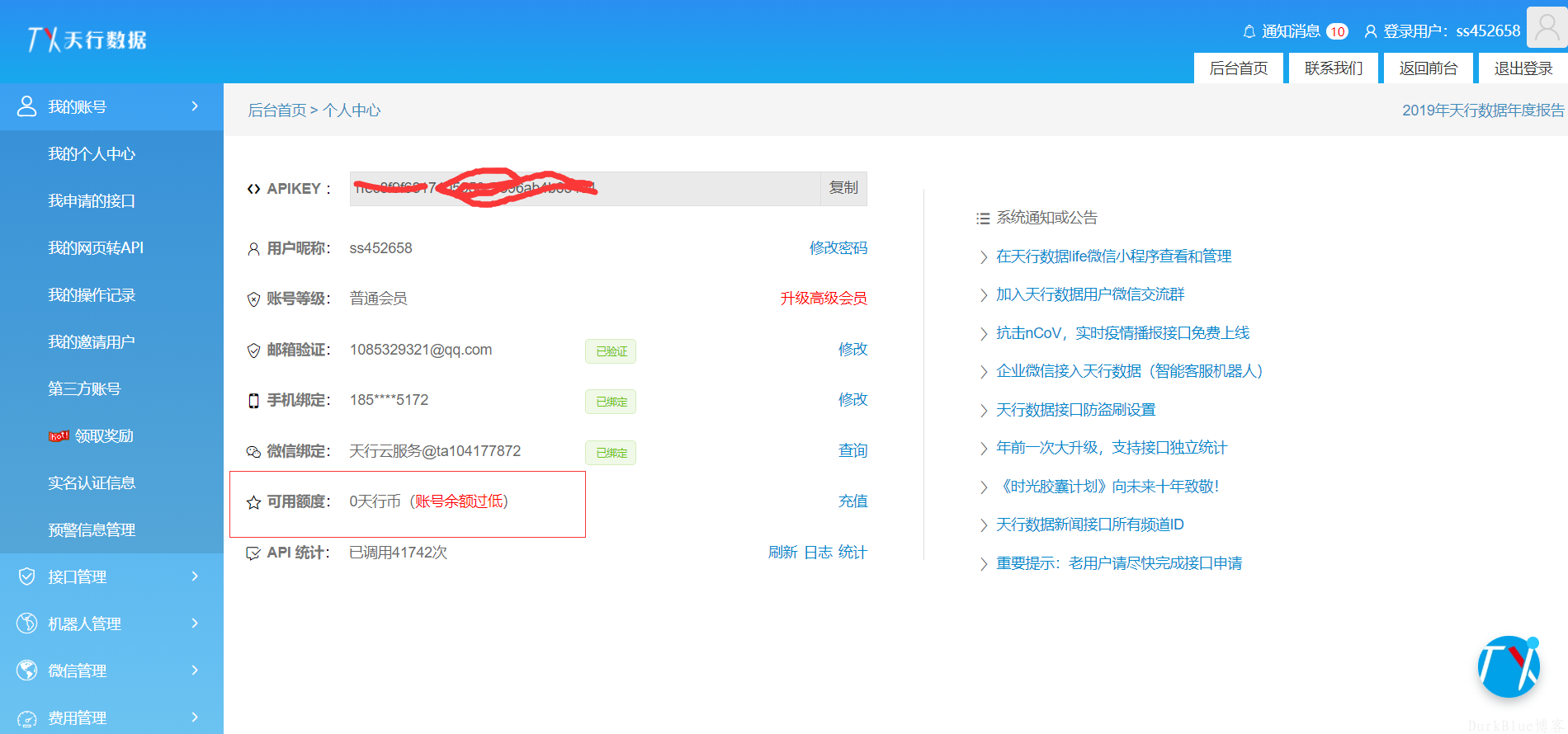Click the 手机绑定 phone icon

click(x=253, y=401)
